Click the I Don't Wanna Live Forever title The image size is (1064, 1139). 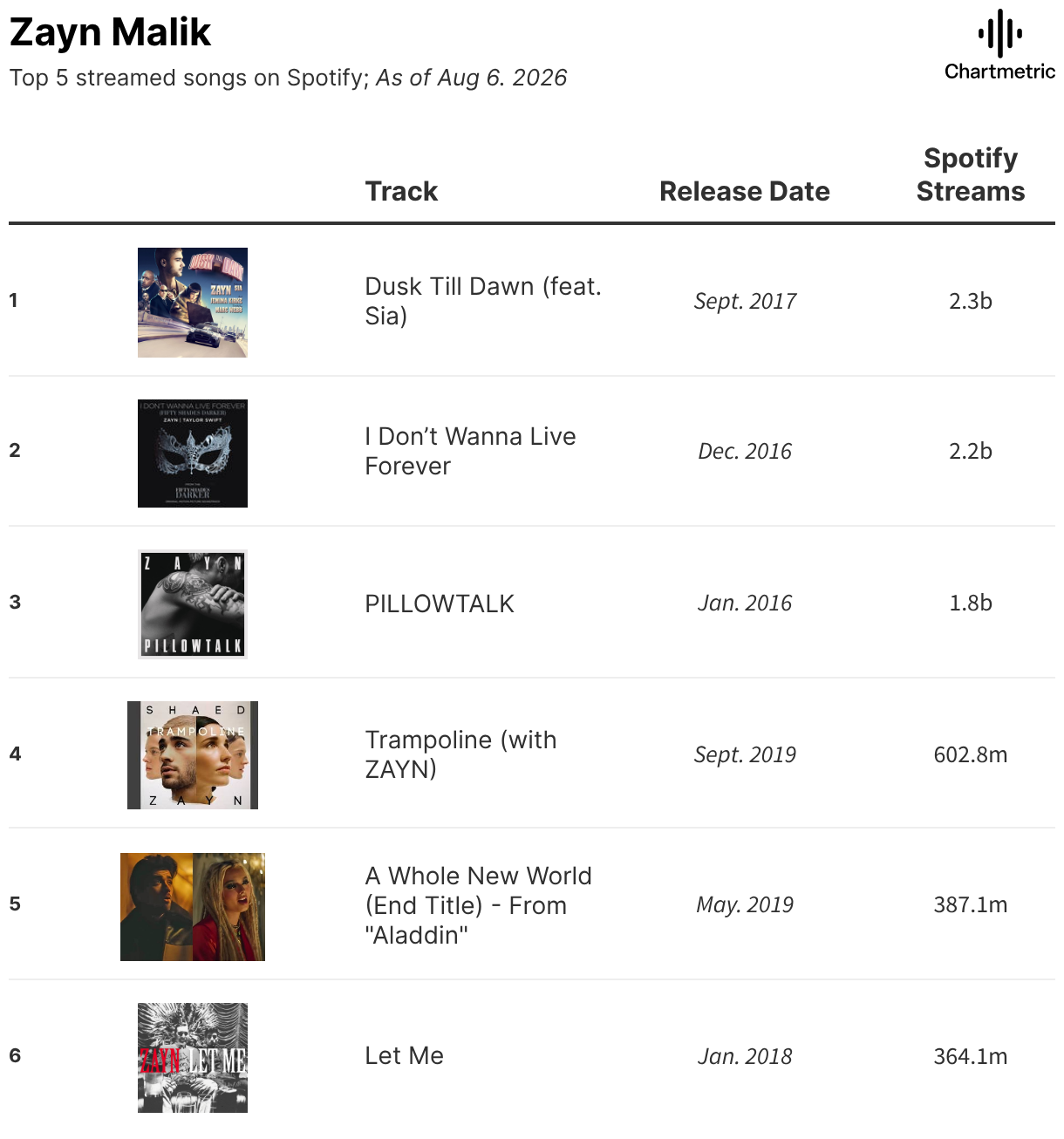470,451
